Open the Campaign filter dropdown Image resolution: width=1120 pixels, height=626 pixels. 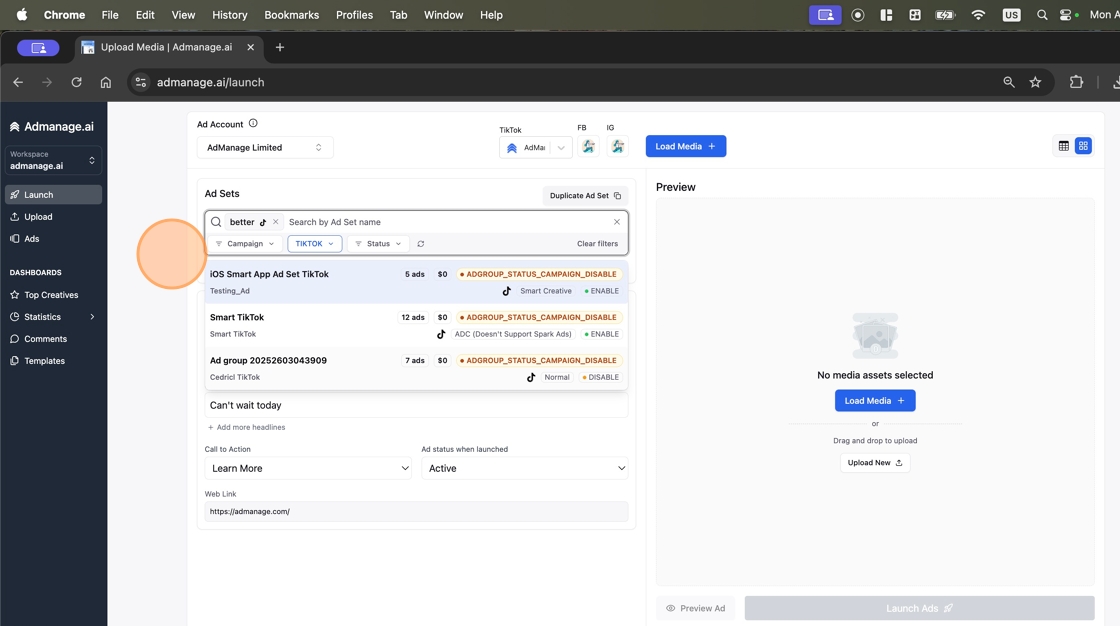pos(245,244)
